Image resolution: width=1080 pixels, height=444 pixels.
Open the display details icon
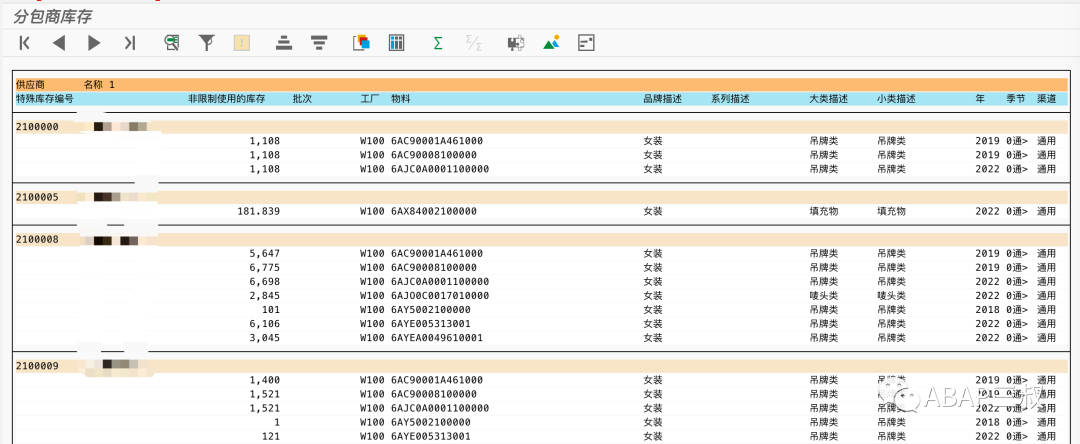click(x=172, y=43)
